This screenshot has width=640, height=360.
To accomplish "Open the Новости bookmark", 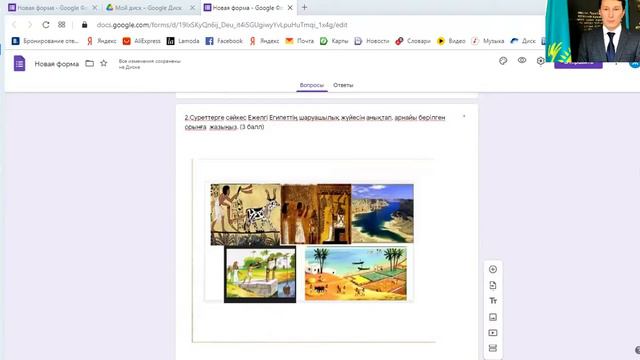I will (372, 41).
